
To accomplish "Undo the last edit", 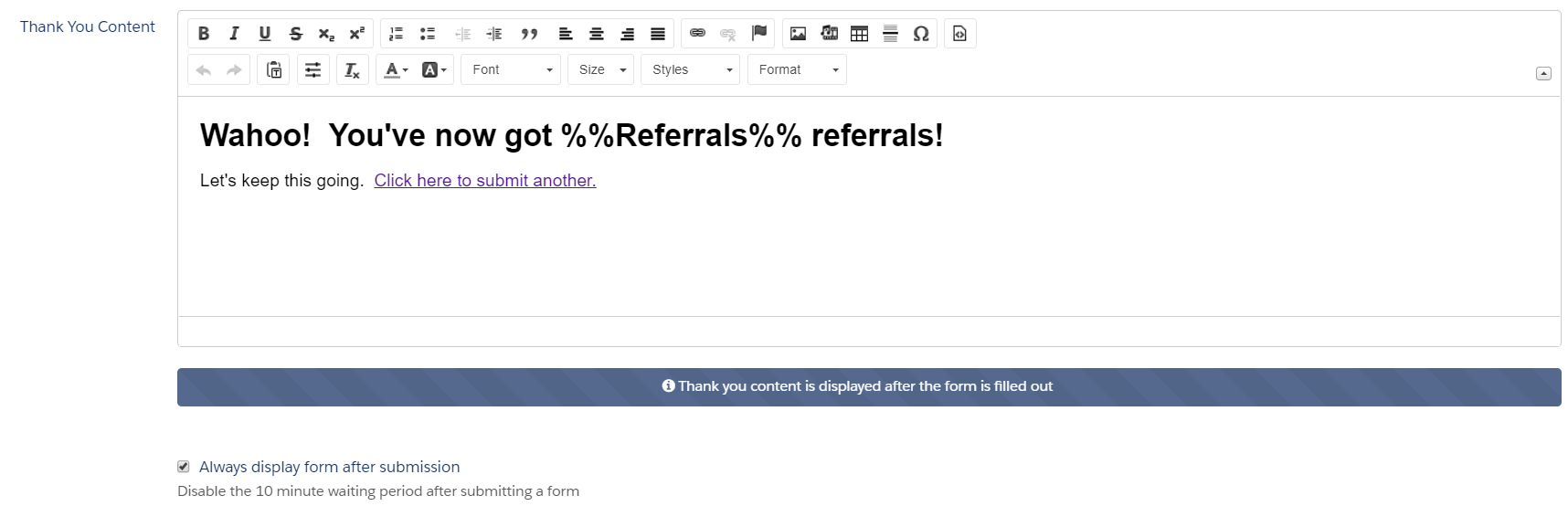I will click(x=204, y=69).
